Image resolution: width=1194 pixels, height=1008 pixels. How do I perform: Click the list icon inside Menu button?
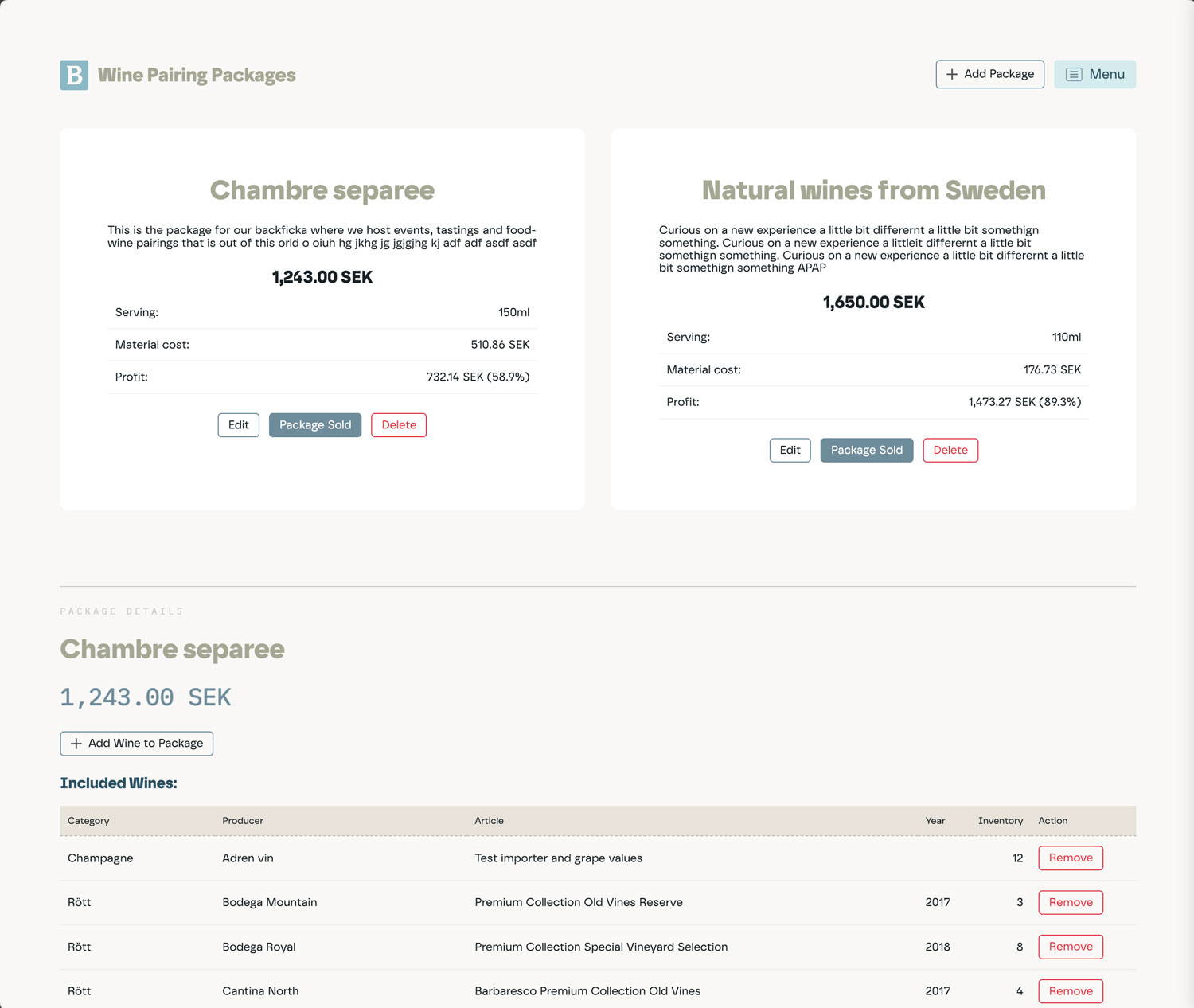click(1074, 74)
